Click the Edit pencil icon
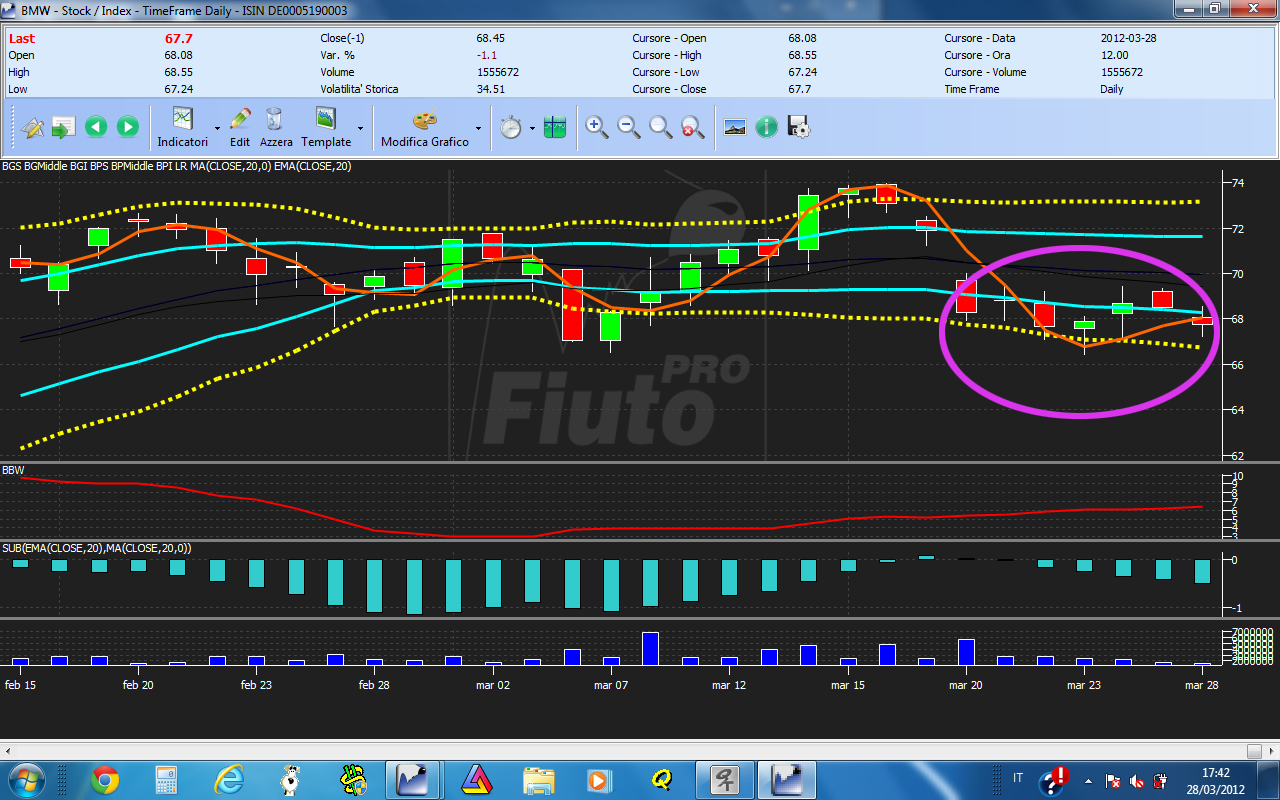 [x=240, y=118]
